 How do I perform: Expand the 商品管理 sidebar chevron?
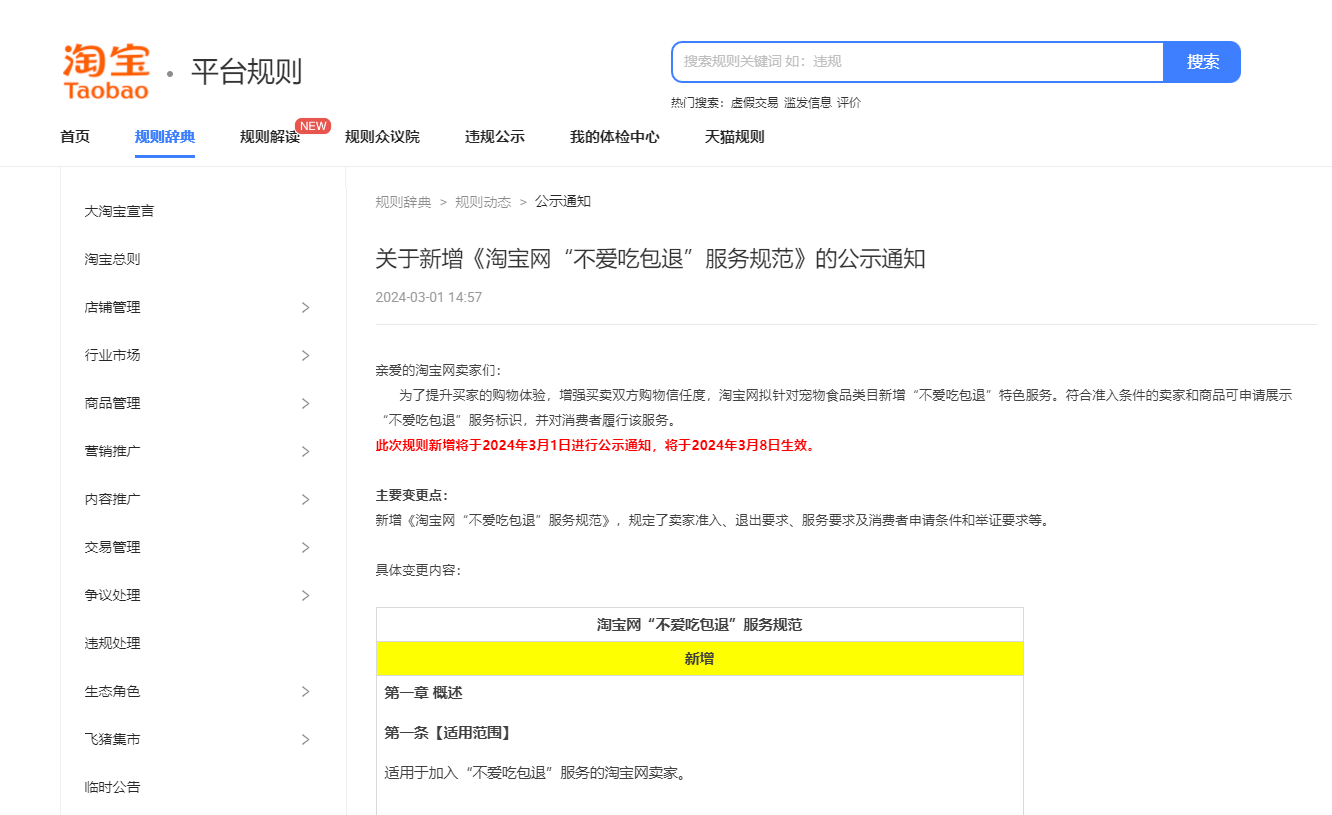[306, 403]
